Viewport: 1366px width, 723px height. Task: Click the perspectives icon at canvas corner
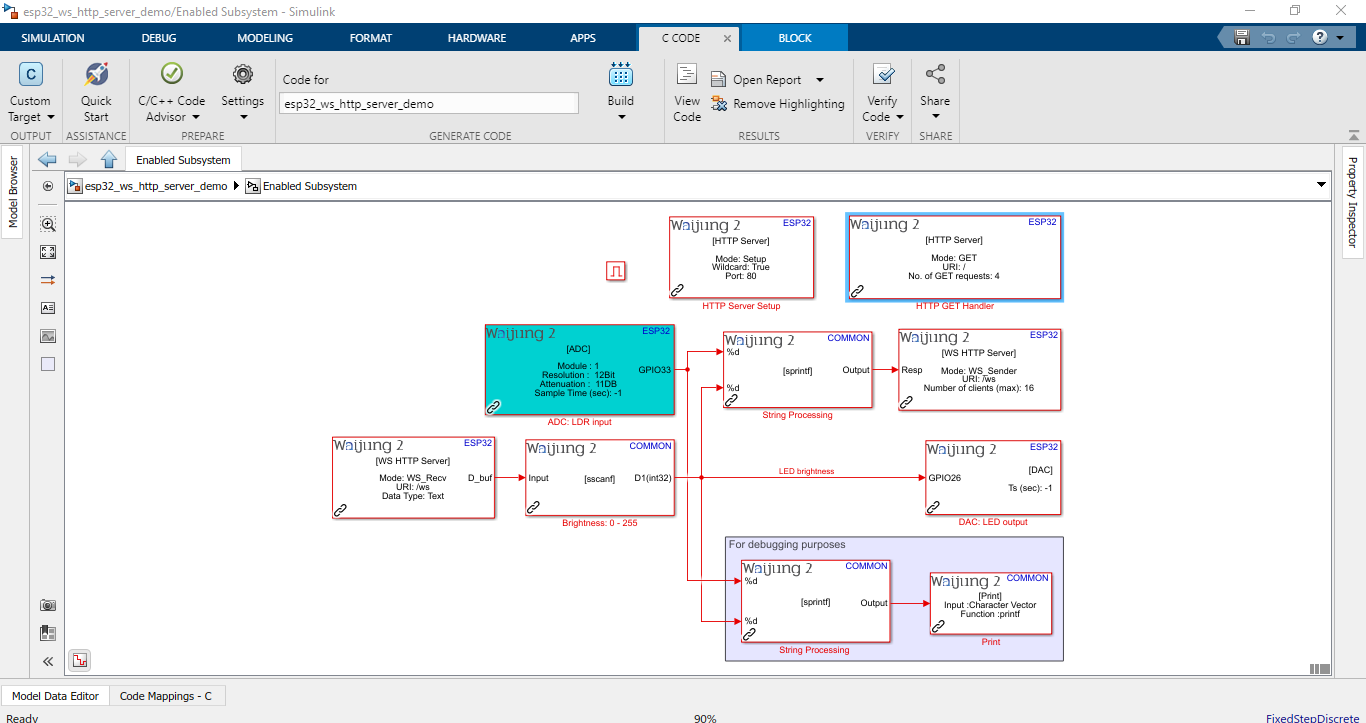tap(80, 660)
